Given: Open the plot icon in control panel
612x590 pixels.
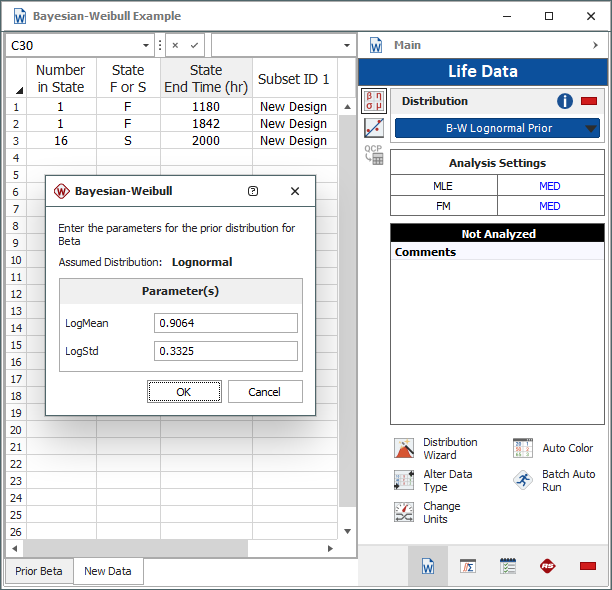Looking at the screenshot, I should pyautogui.click(x=374, y=127).
